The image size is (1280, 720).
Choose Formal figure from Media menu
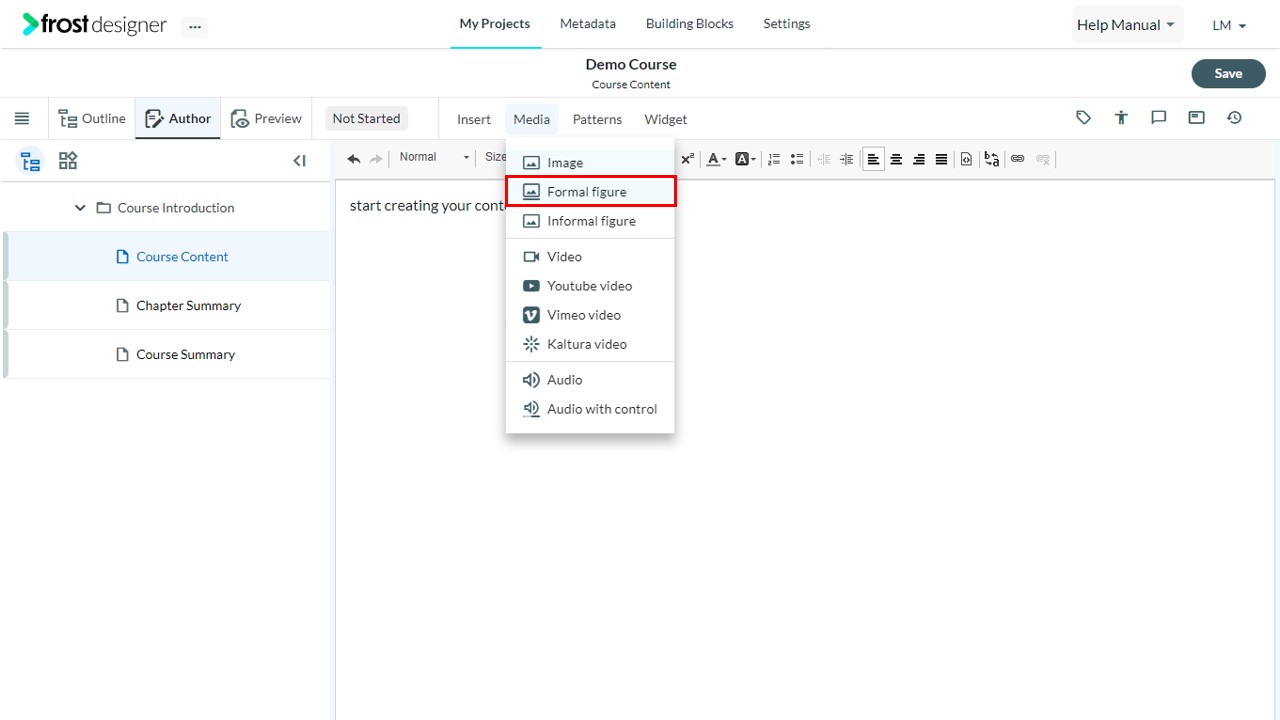click(x=590, y=191)
